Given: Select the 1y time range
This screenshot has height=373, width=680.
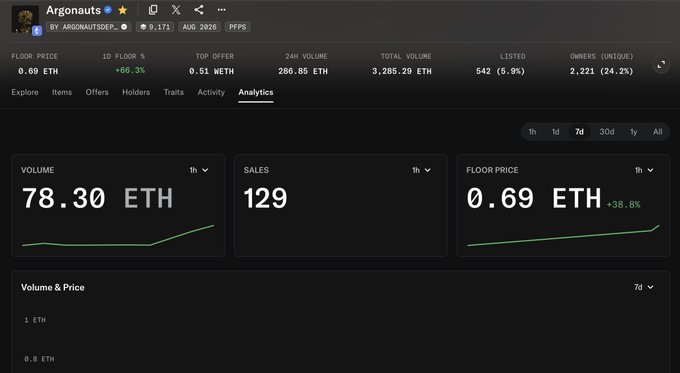Looking at the screenshot, I should coord(634,132).
